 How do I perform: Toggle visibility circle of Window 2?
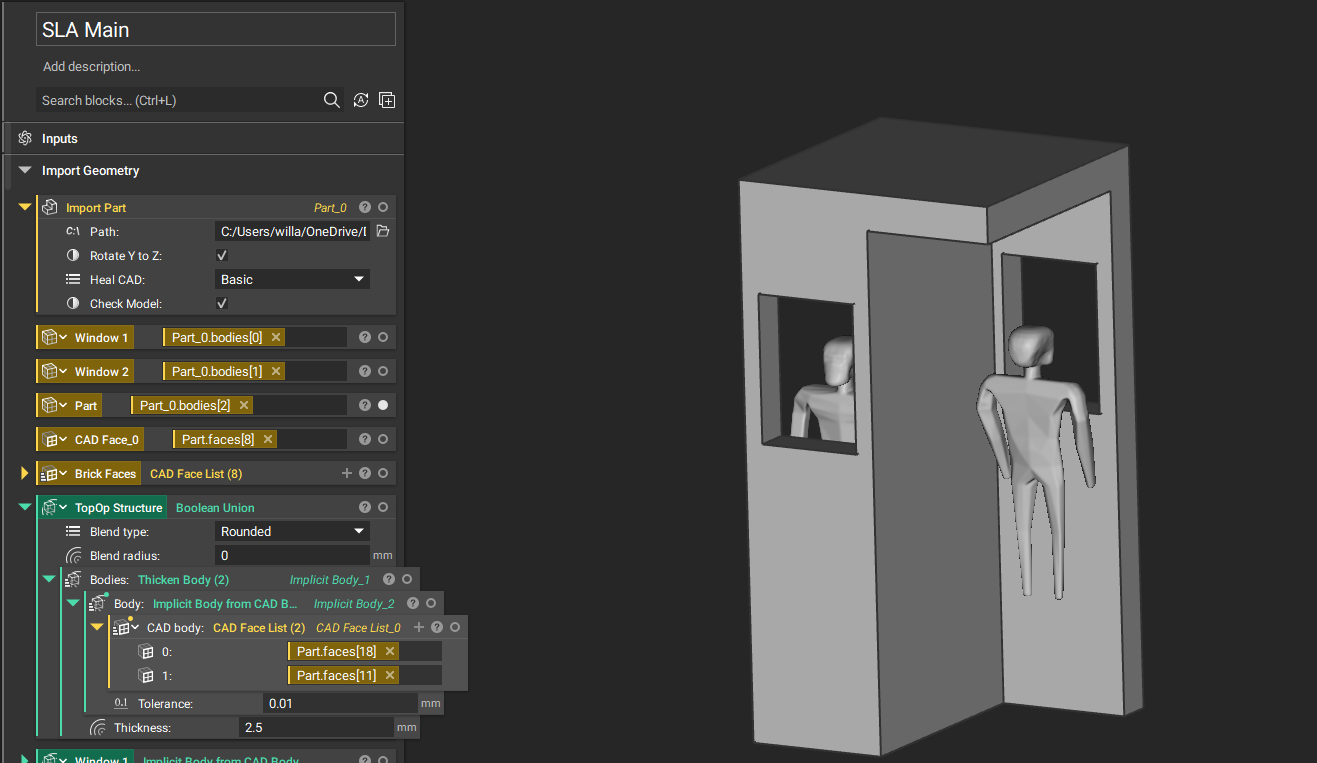tap(383, 371)
